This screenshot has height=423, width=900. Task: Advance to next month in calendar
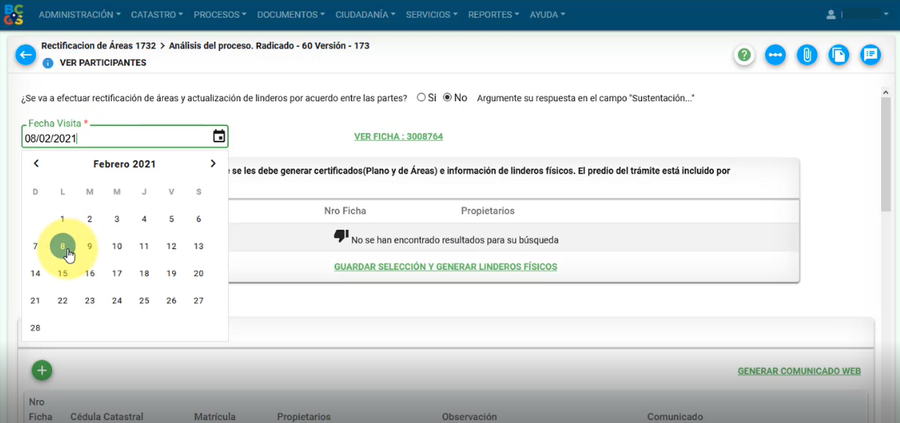tap(213, 164)
